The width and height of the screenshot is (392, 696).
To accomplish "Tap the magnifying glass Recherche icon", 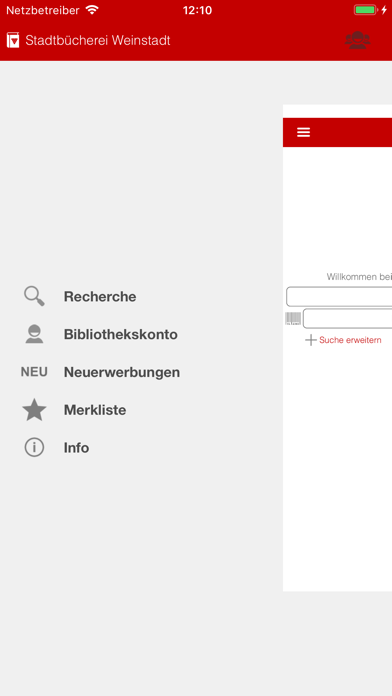I will tap(34, 296).
